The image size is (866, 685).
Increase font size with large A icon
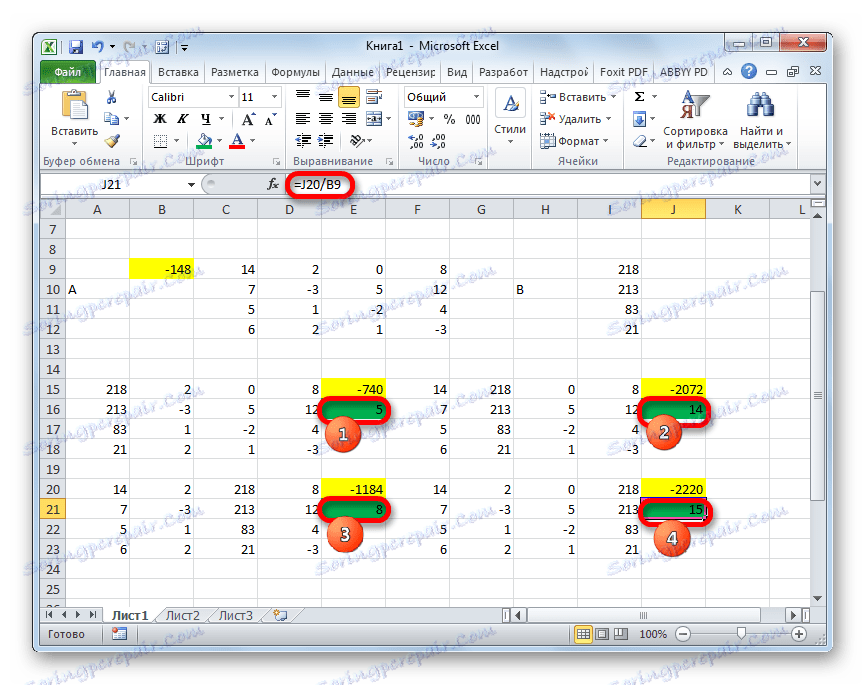[x=248, y=119]
